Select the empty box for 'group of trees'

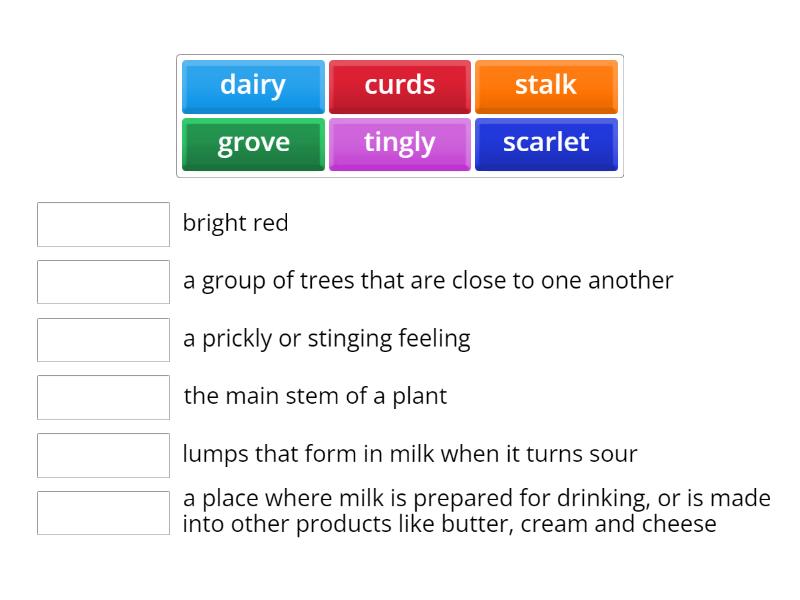tap(103, 281)
